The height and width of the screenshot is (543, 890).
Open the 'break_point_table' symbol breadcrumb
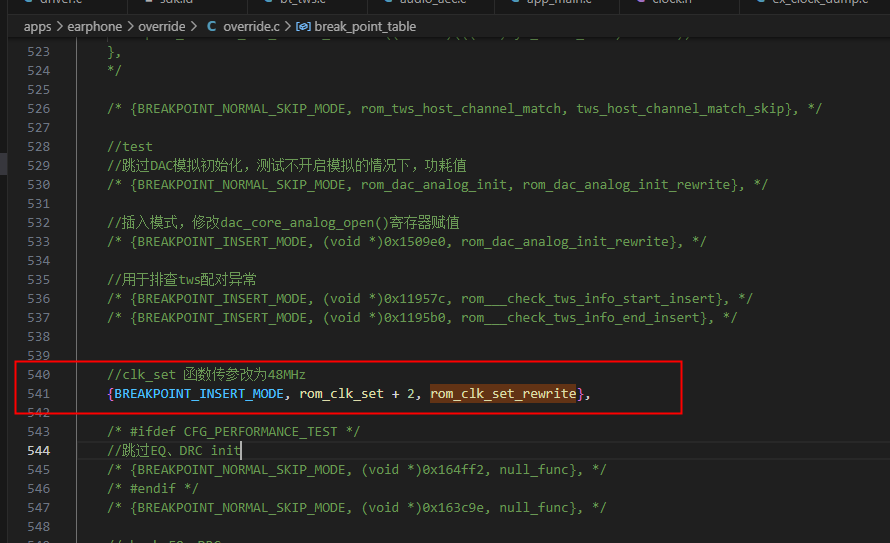click(x=365, y=27)
